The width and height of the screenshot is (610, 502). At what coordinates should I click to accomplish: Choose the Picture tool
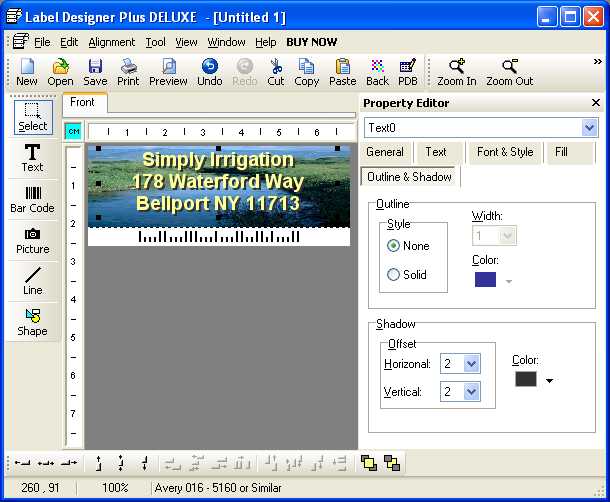(x=32, y=240)
